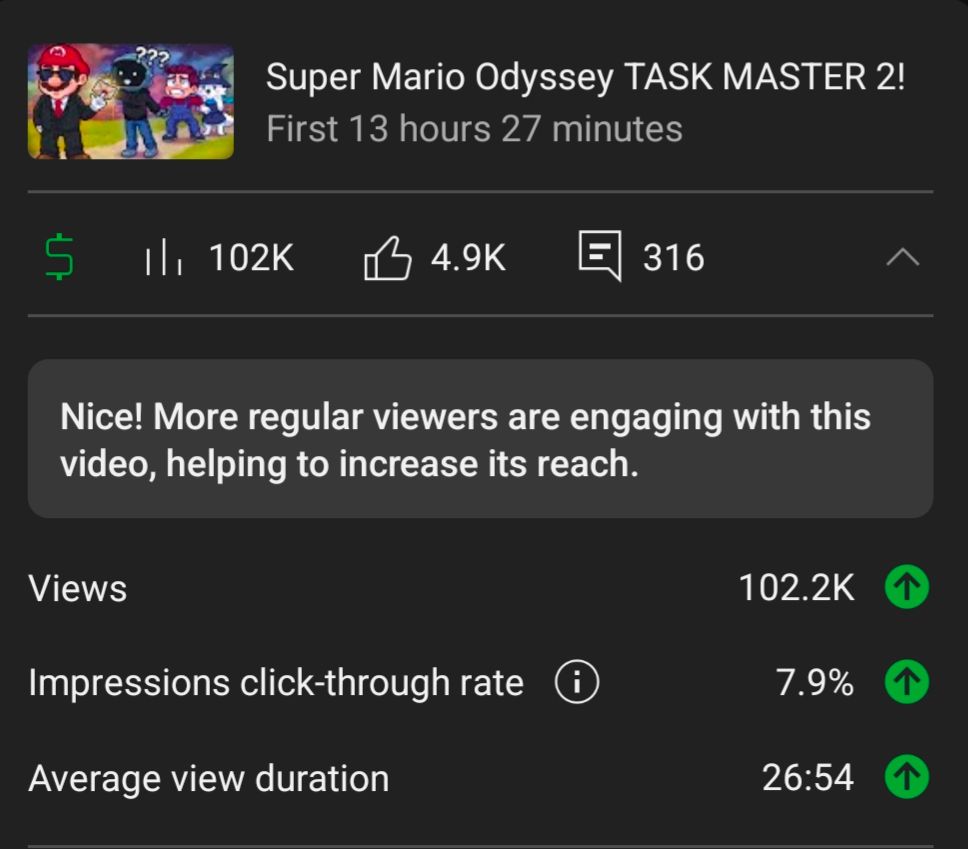Screen dimensions: 968x849
Task: Click the green arrow beside Average view duration
Action: coord(906,777)
